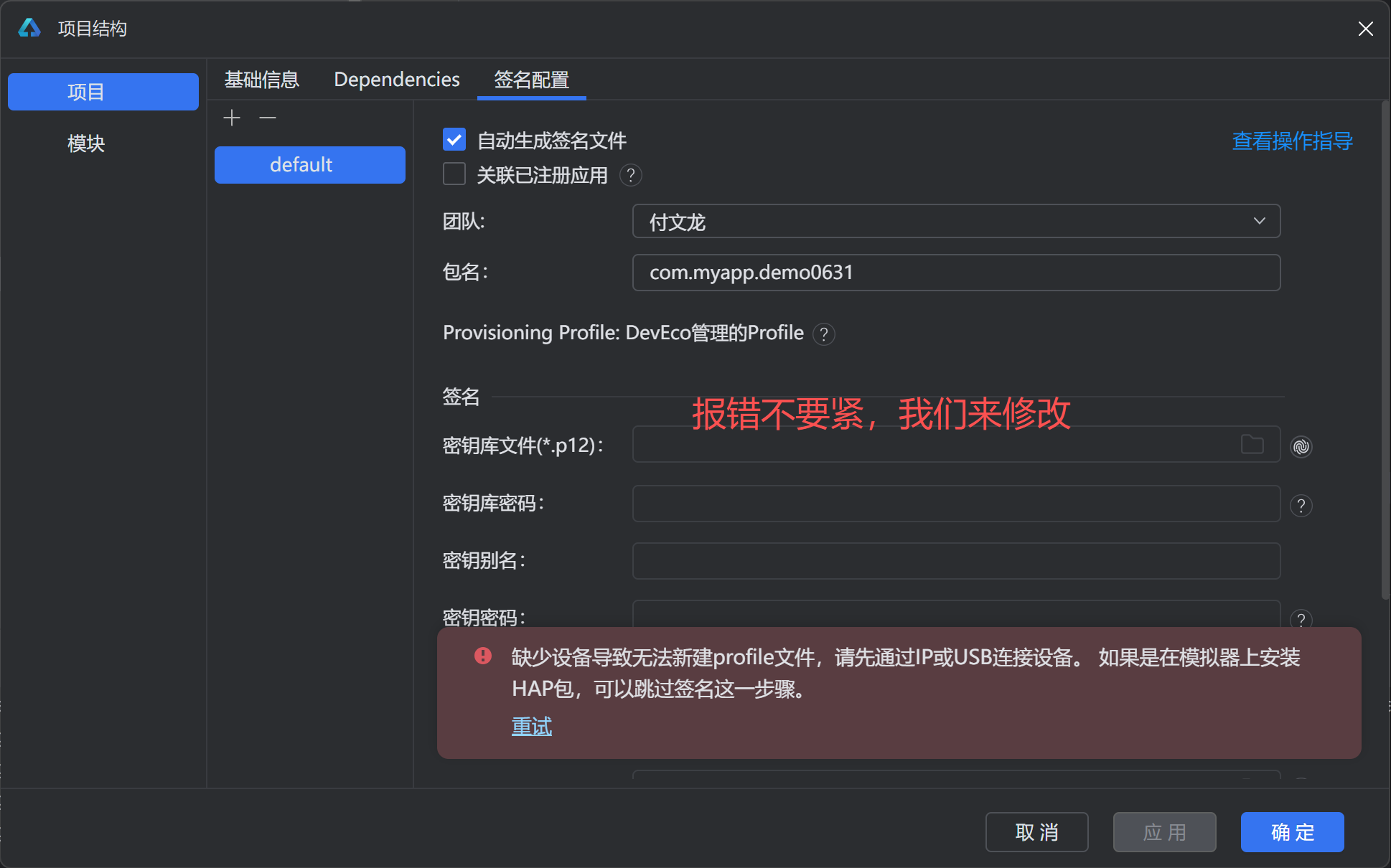Select 项目 in the left sidebar
Image resolution: width=1391 pixels, height=868 pixels.
click(103, 92)
